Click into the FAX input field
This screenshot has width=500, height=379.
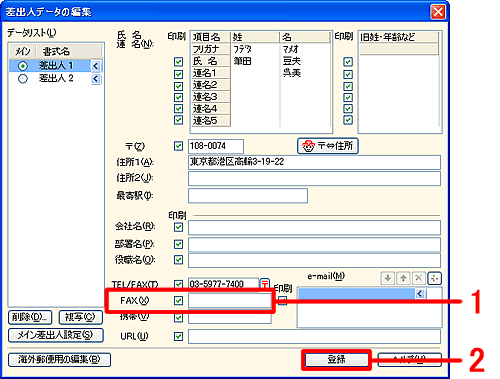point(230,301)
